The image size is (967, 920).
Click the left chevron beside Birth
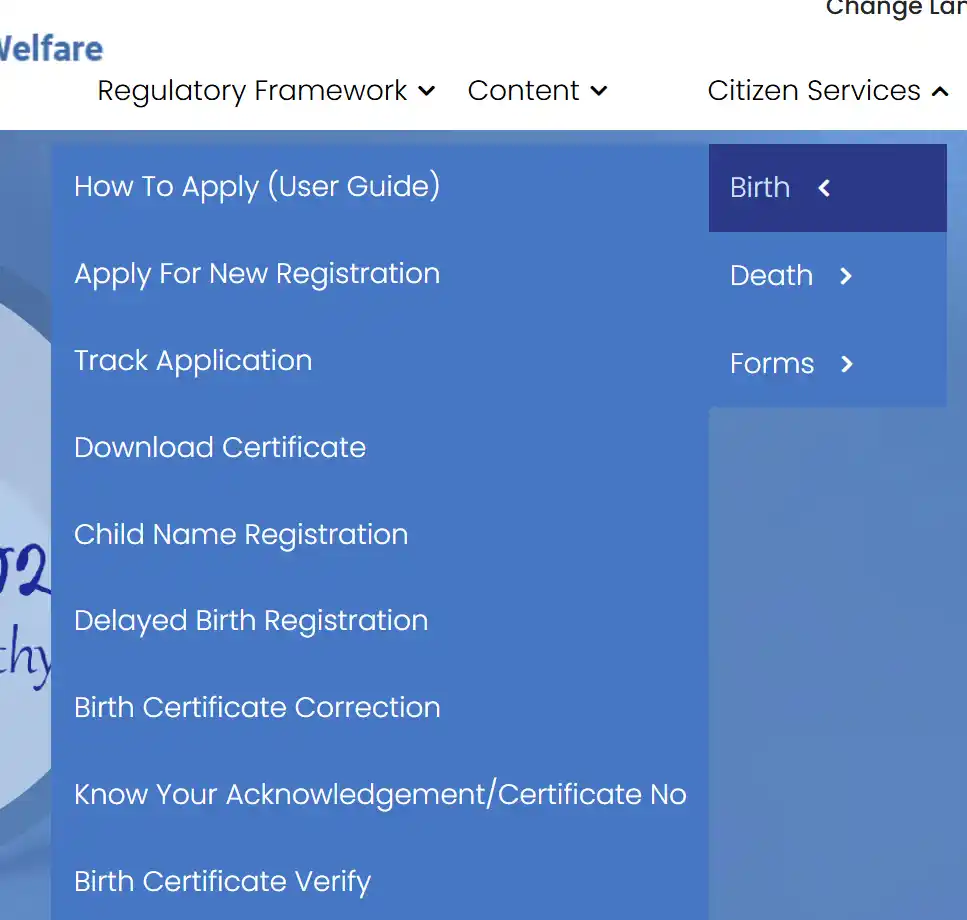coord(825,188)
